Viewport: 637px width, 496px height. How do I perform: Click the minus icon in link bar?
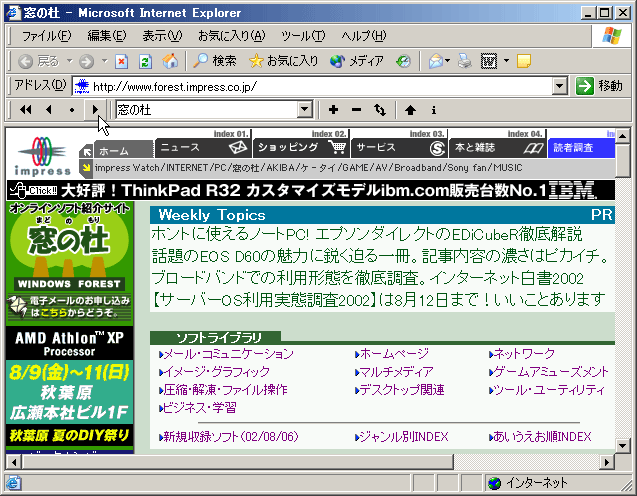pos(356,110)
